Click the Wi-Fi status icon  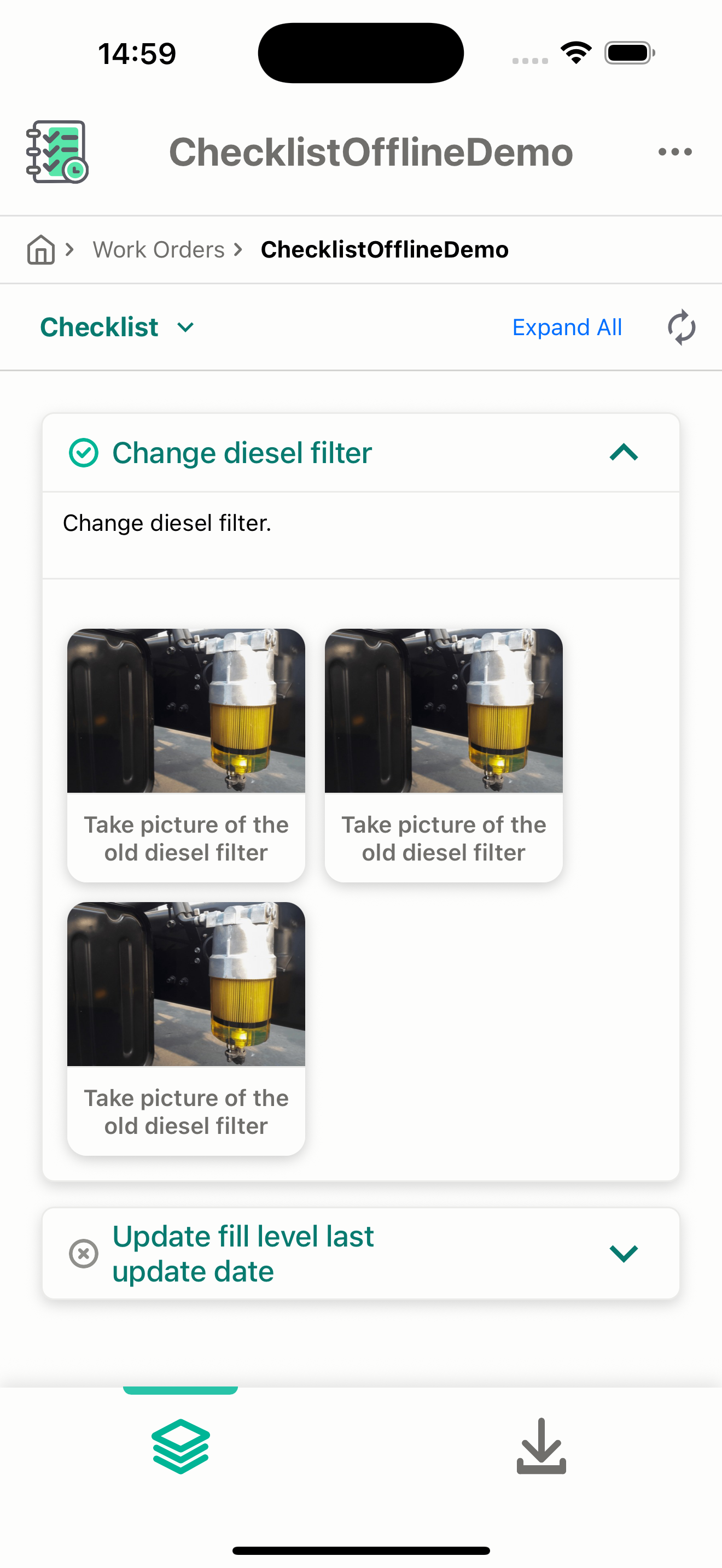[x=577, y=53]
